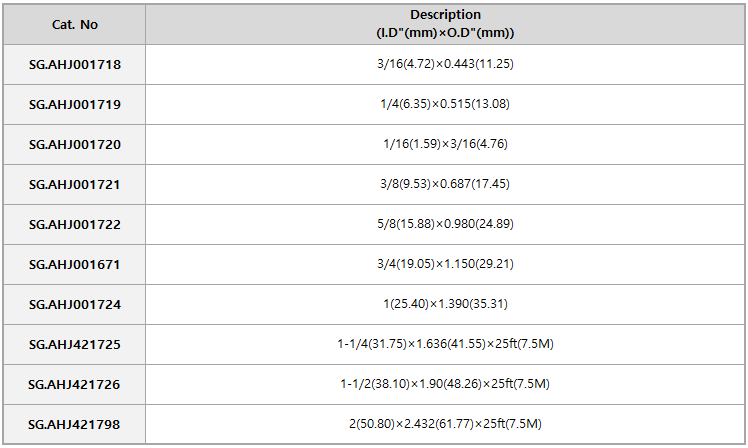748x448 pixels.
Task: Select catalog number SG.AHJ421725
Action: tap(75, 345)
